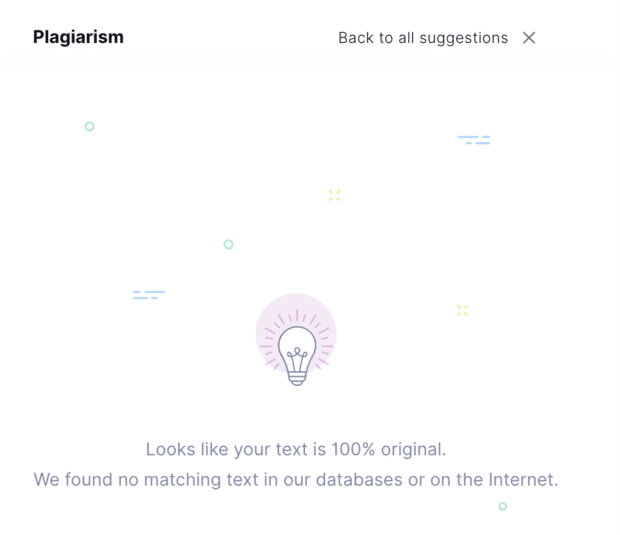Close the Plagiarism panel with X icon
The height and width of the screenshot is (535, 620).
(x=529, y=38)
